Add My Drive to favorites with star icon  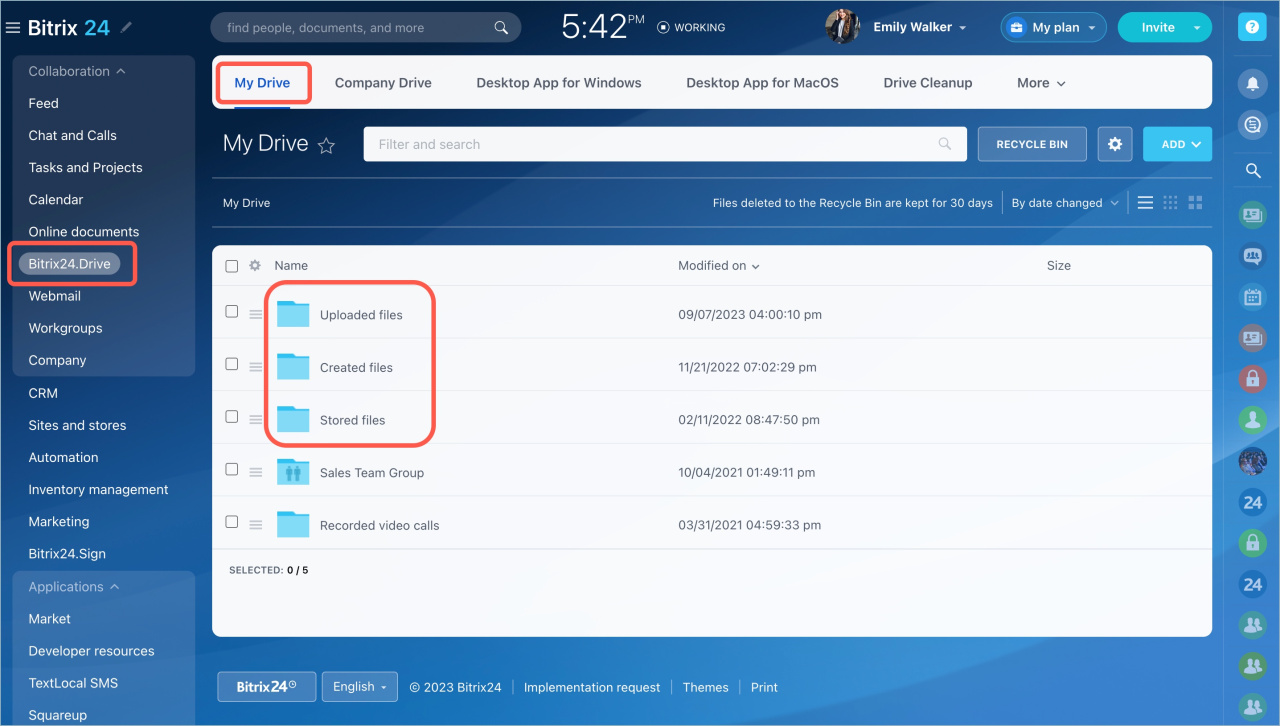pyautogui.click(x=326, y=146)
